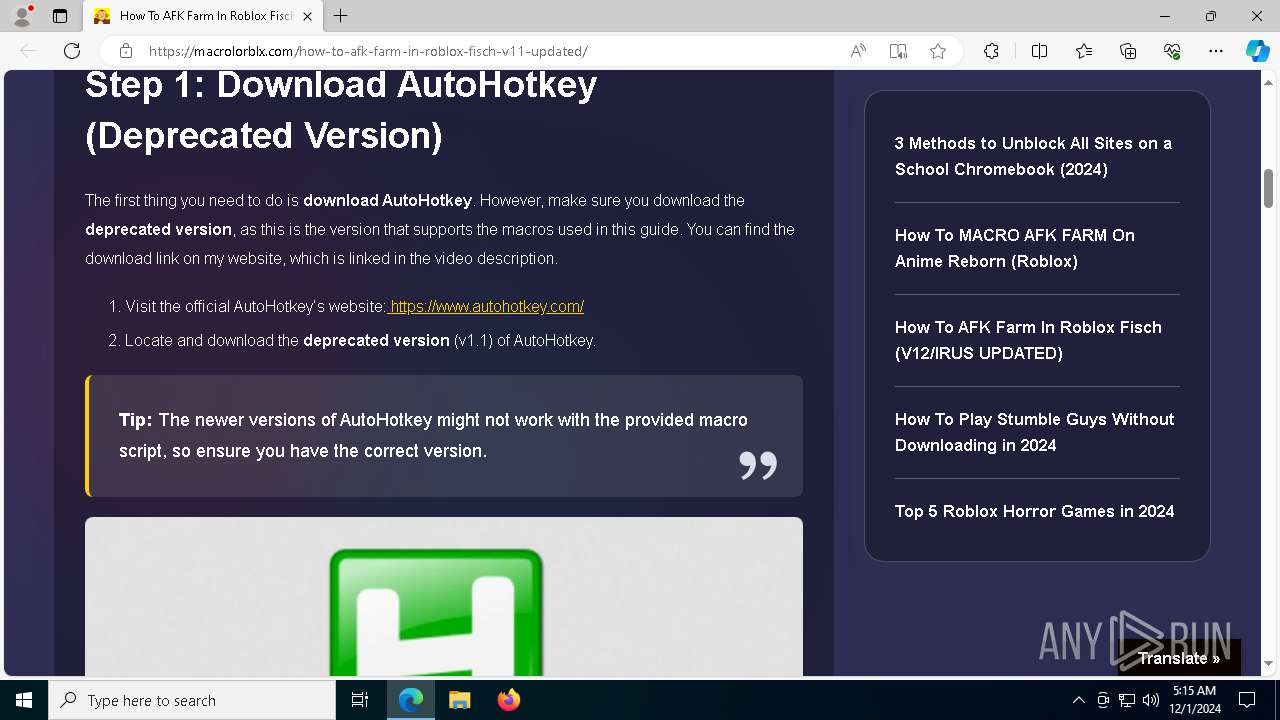
Task: Click the browser back arrow
Action: tap(28, 51)
